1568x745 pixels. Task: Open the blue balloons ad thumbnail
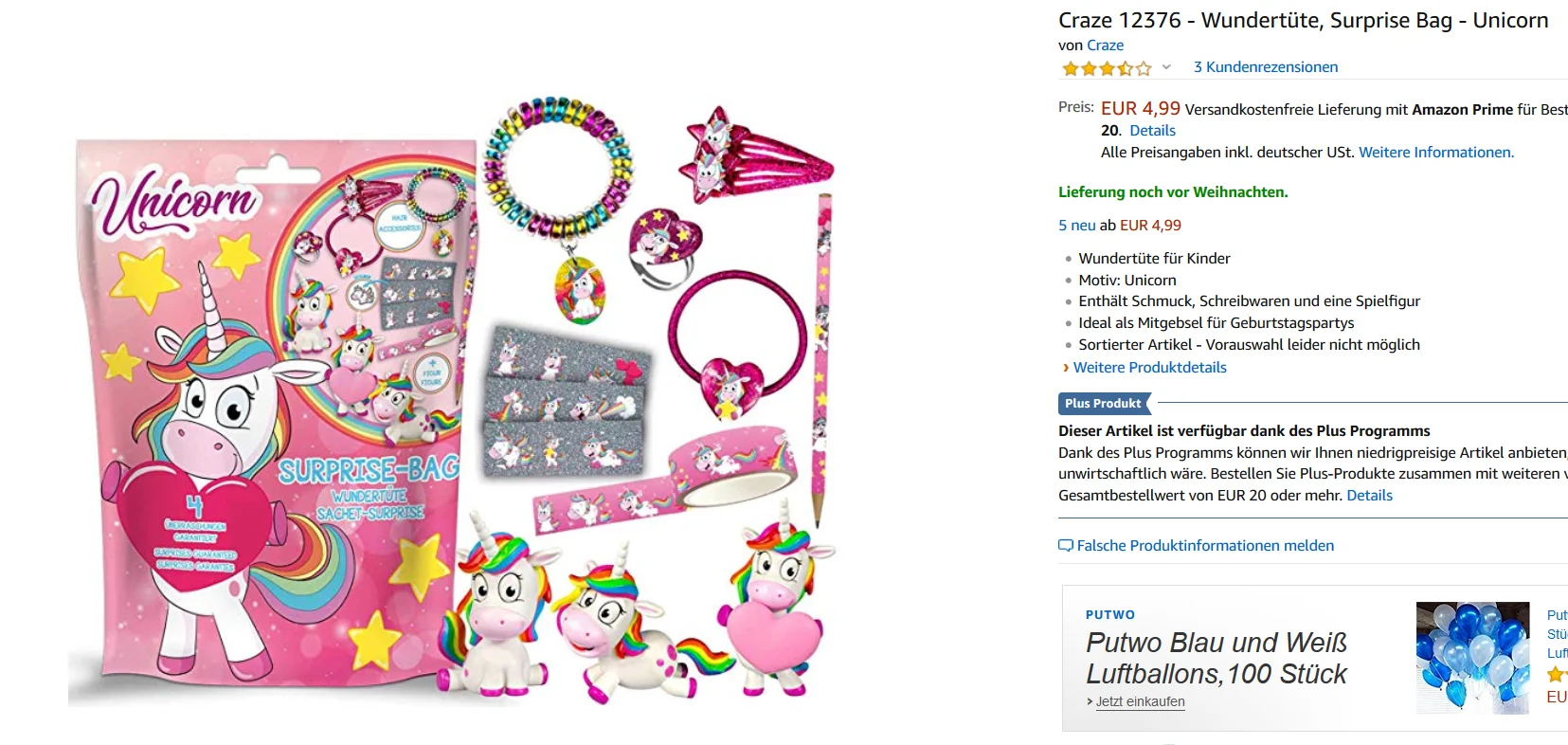pos(1472,658)
